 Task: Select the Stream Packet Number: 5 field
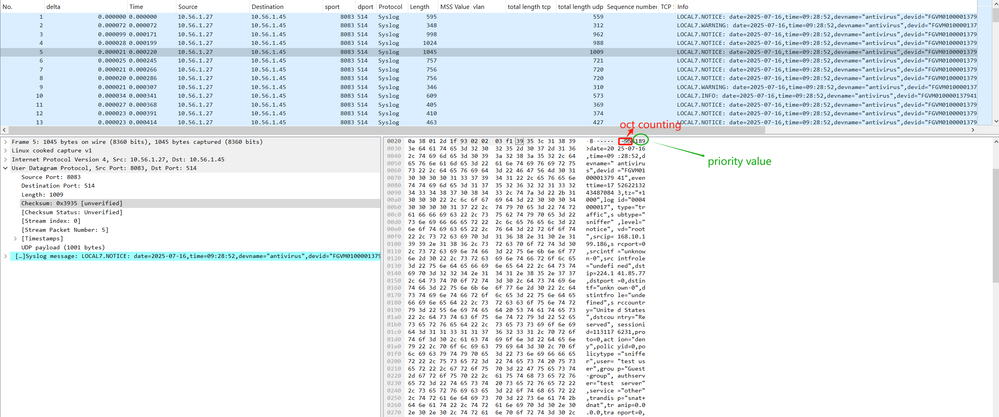pyautogui.click(x=65, y=229)
